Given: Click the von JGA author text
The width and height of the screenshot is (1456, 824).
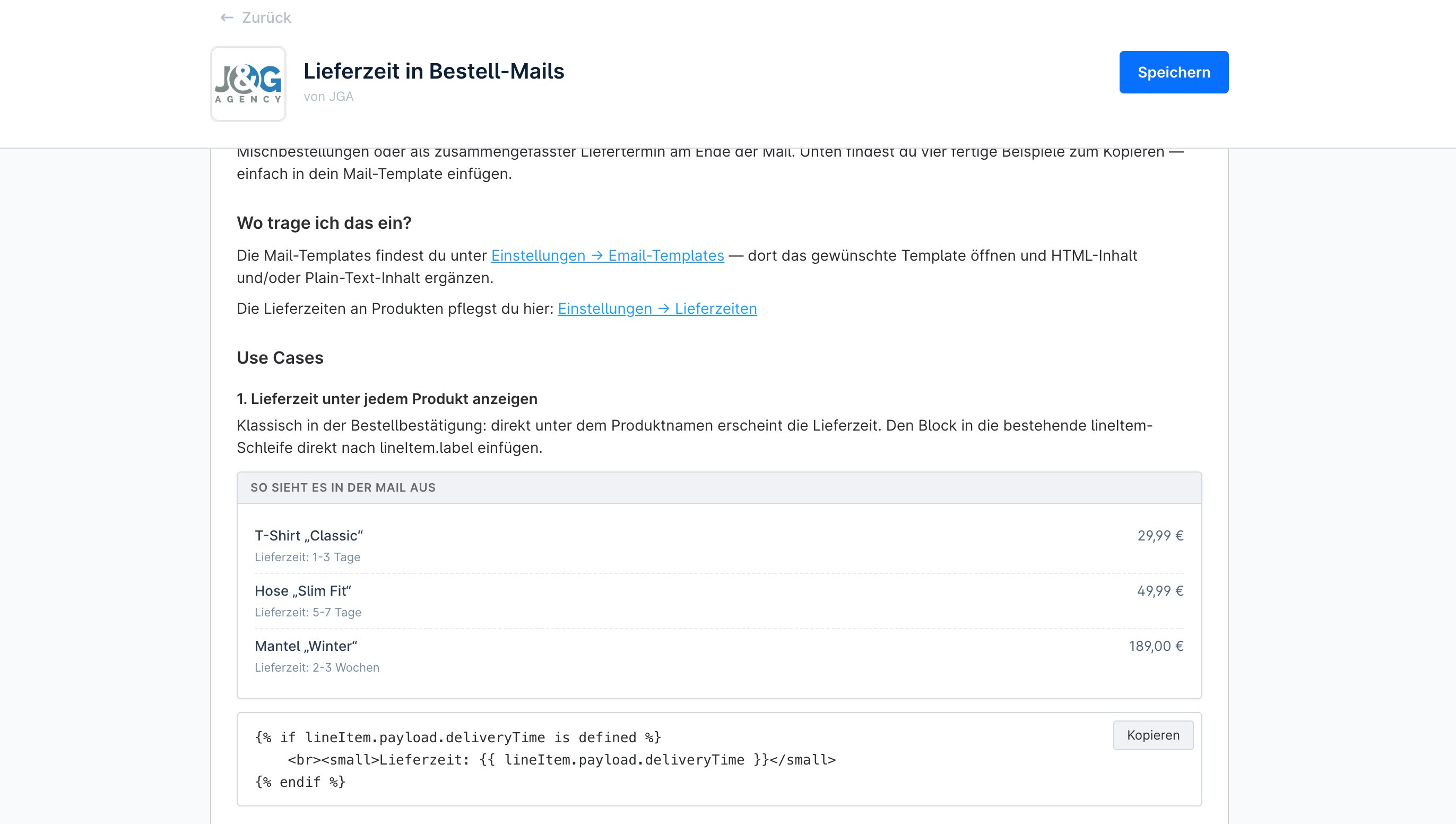Looking at the screenshot, I should click(x=328, y=97).
